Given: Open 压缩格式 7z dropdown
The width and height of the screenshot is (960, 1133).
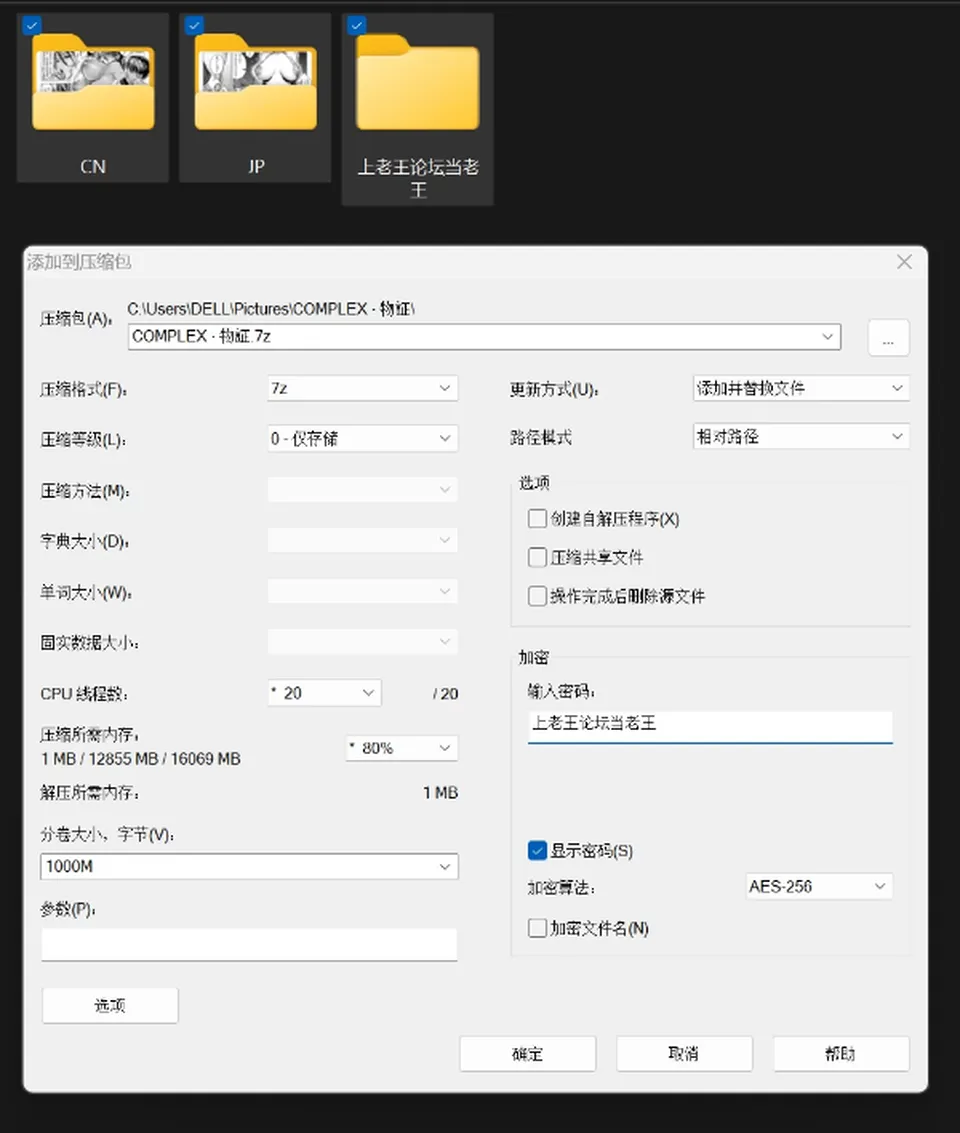Looking at the screenshot, I should click(363, 389).
